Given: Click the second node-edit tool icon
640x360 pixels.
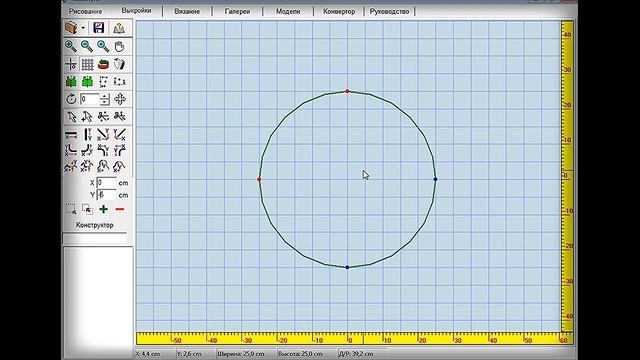Looking at the screenshot, I should pyautogui.click(x=120, y=117).
